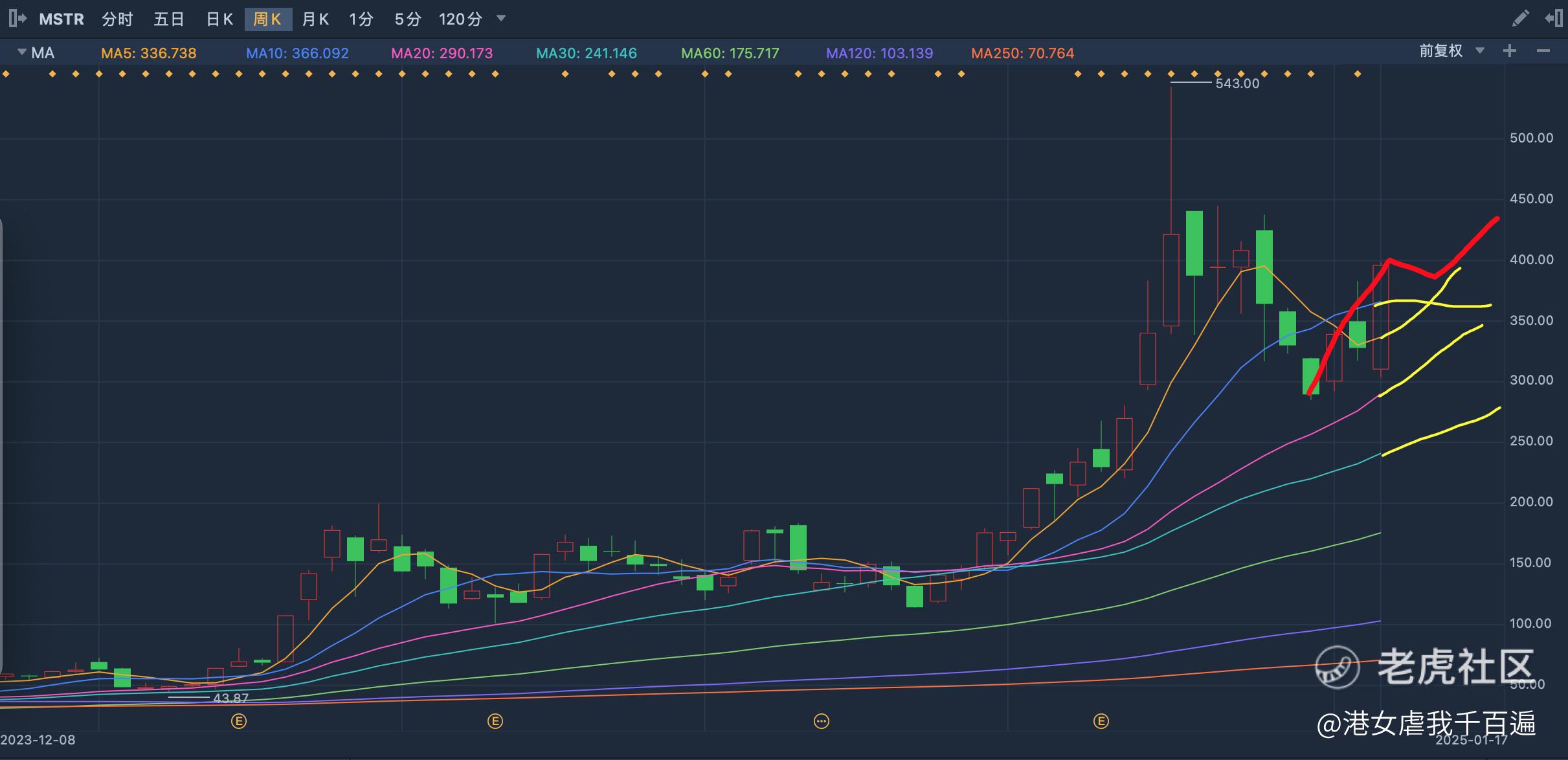Open the second earnings E marker
1568x760 pixels.
point(495,721)
